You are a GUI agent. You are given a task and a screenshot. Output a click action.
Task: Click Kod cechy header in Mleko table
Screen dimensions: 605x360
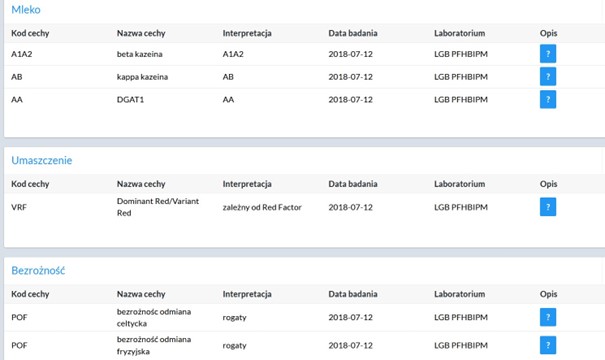(30, 33)
